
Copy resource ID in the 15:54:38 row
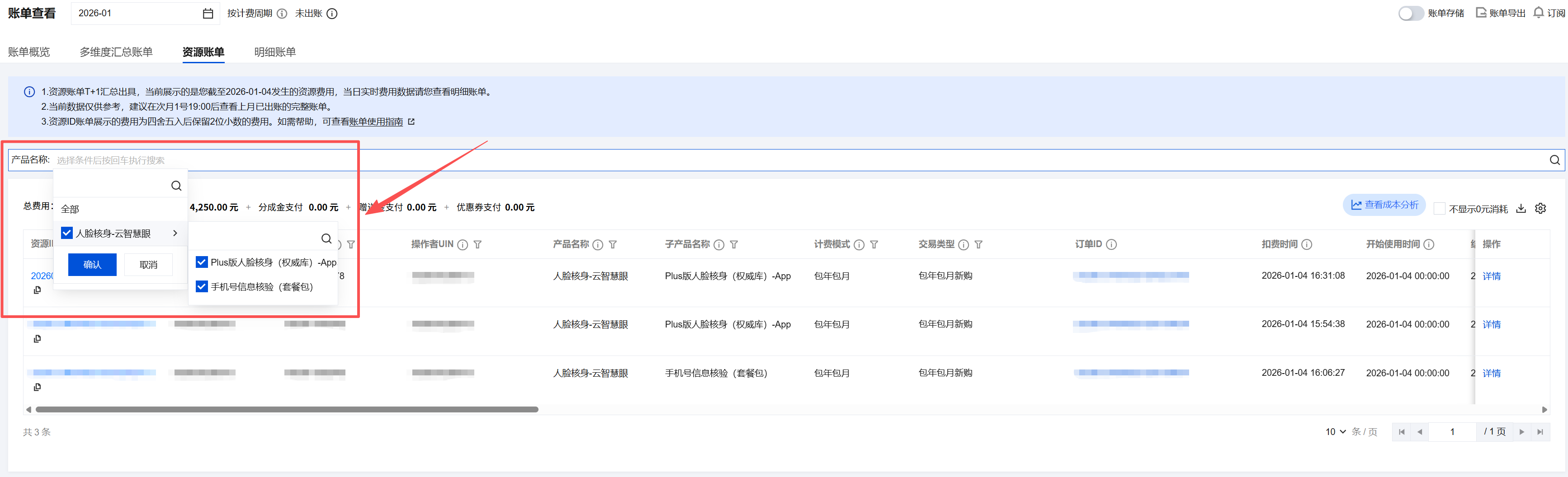tap(37, 339)
